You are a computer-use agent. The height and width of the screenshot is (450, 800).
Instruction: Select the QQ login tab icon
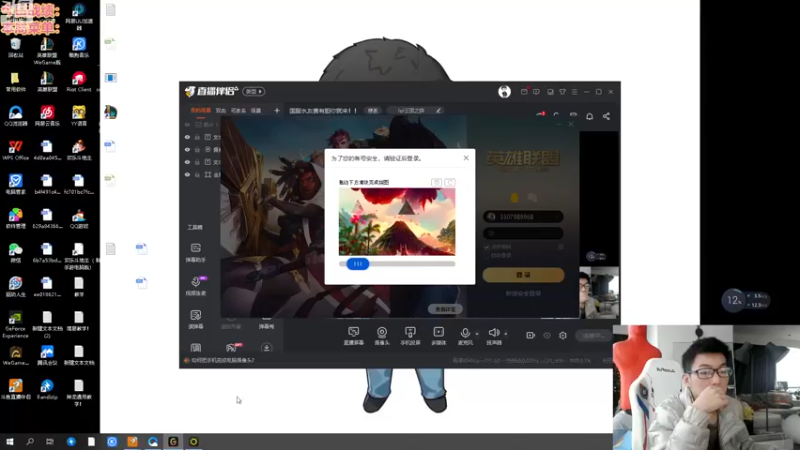[x=514, y=197]
